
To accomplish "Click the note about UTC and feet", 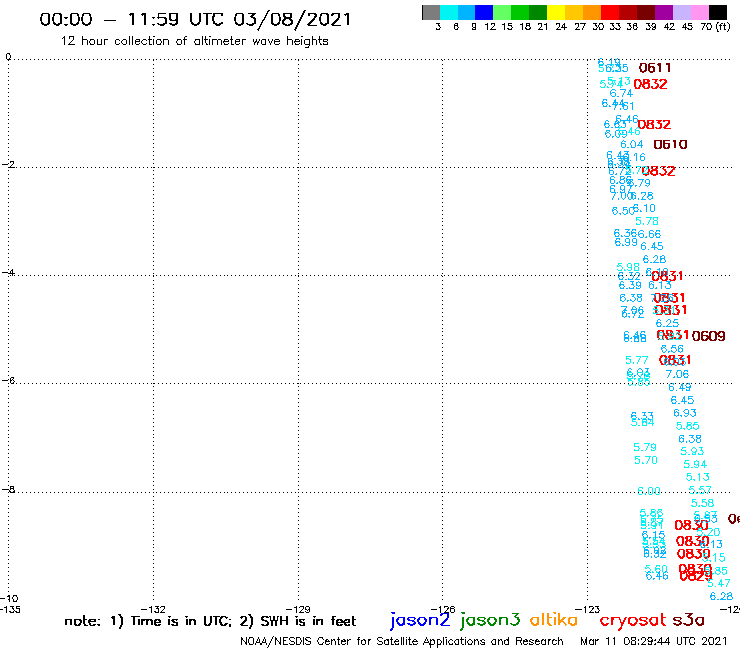I will [210, 621].
